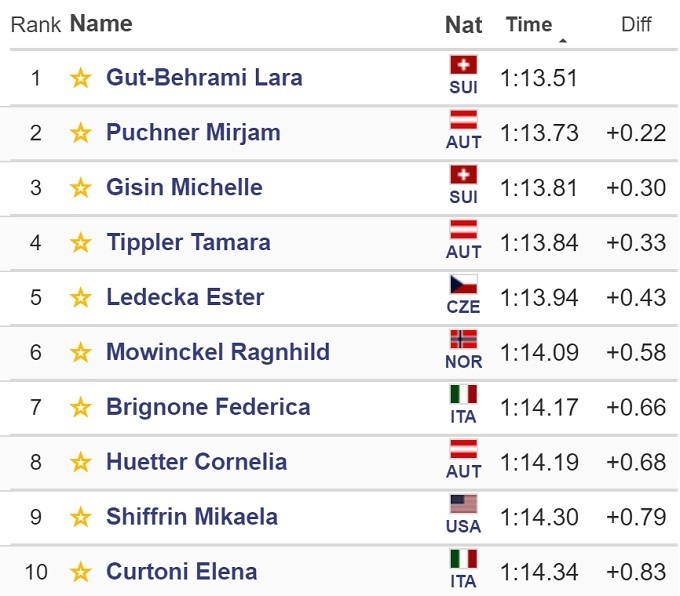
Task: Click the star icon next to Ledecka Ester
Action: pos(81,298)
